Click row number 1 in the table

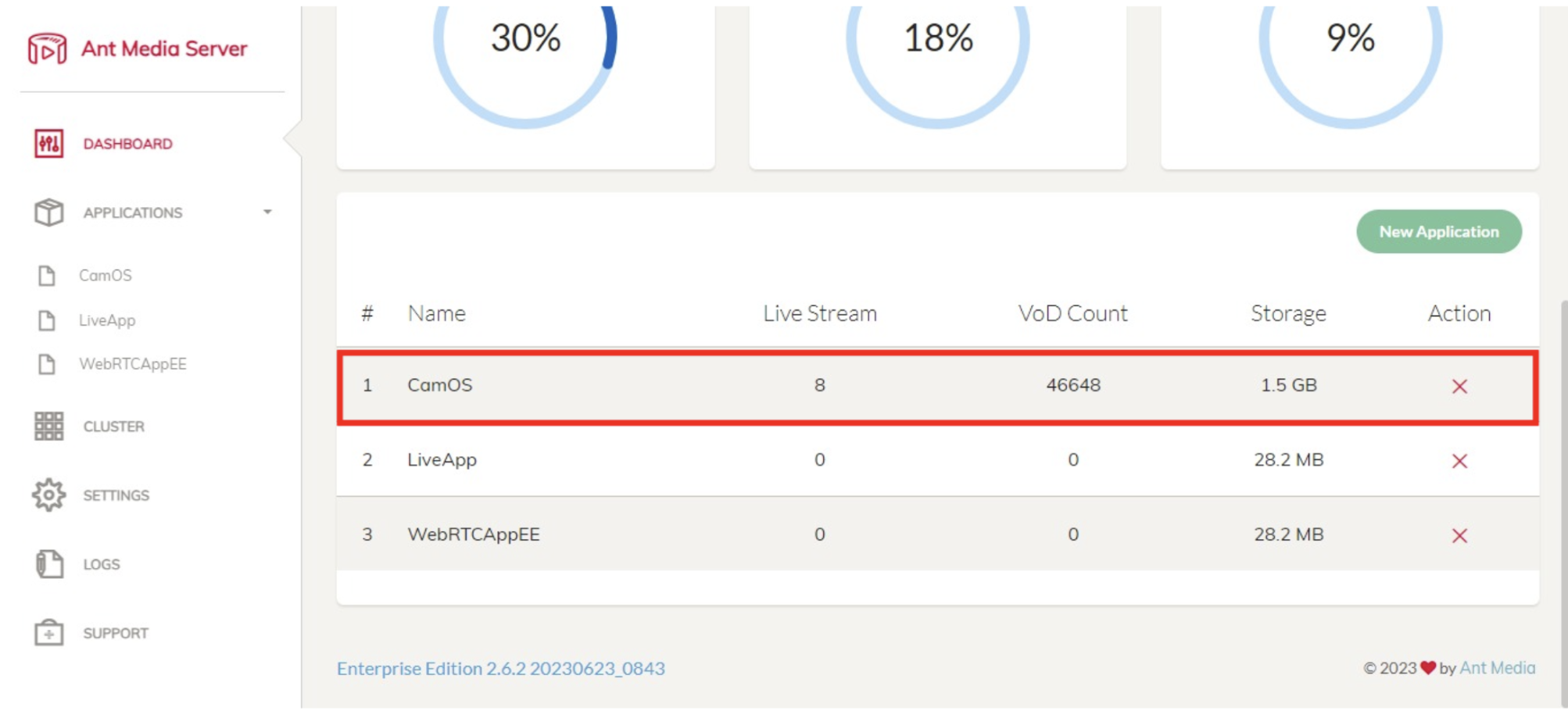click(367, 385)
